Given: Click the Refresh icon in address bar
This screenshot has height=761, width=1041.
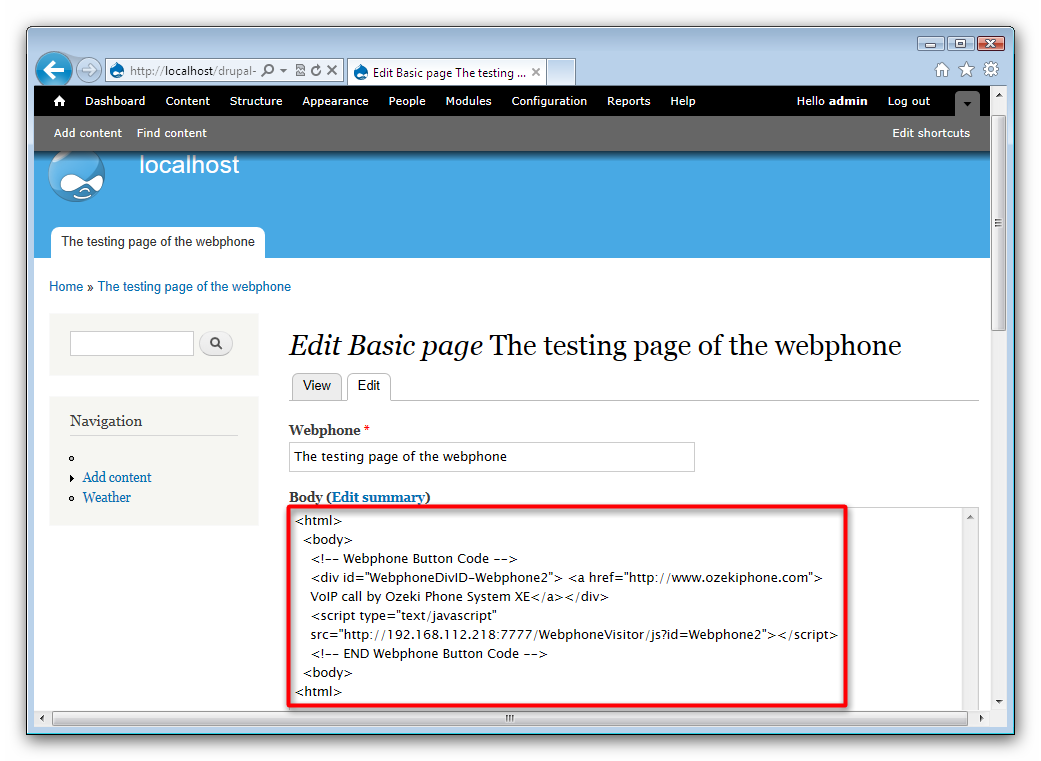Looking at the screenshot, I should click(316, 71).
